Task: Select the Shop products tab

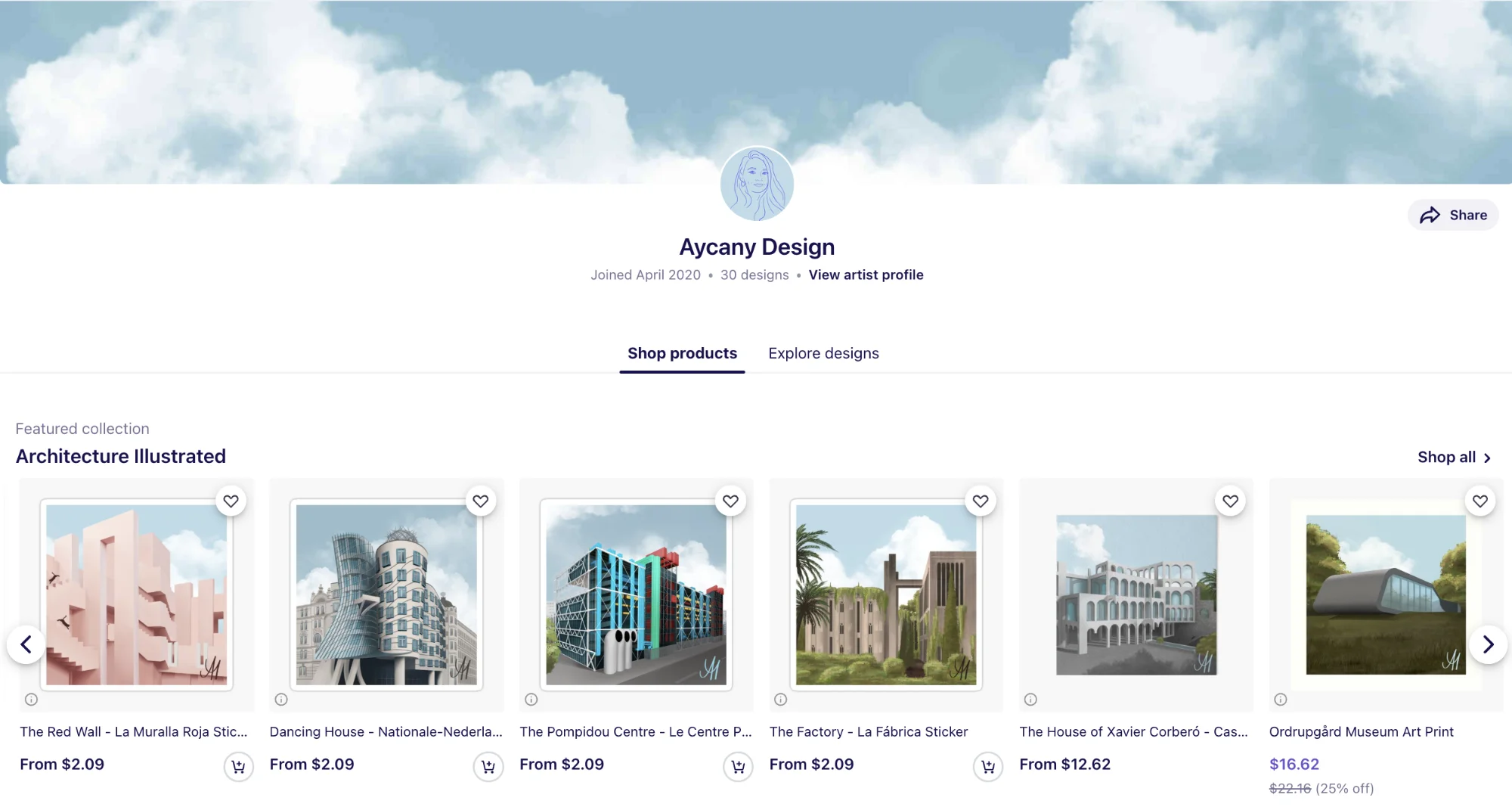Action: 682,353
